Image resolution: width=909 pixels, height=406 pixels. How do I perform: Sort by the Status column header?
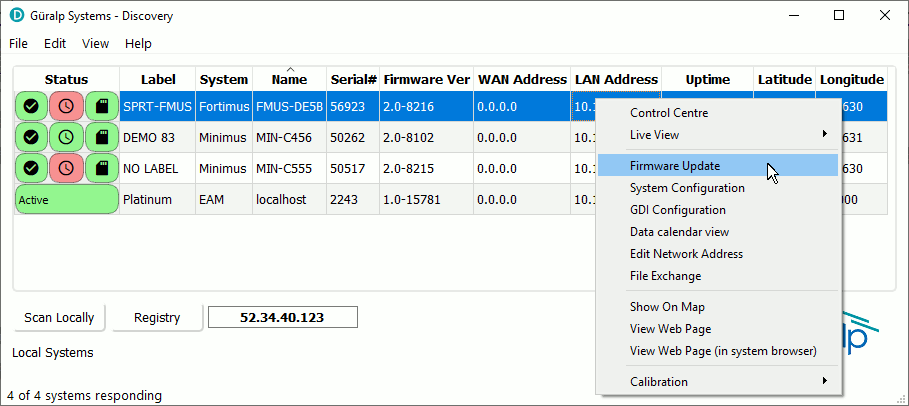click(x=67, y=79)
